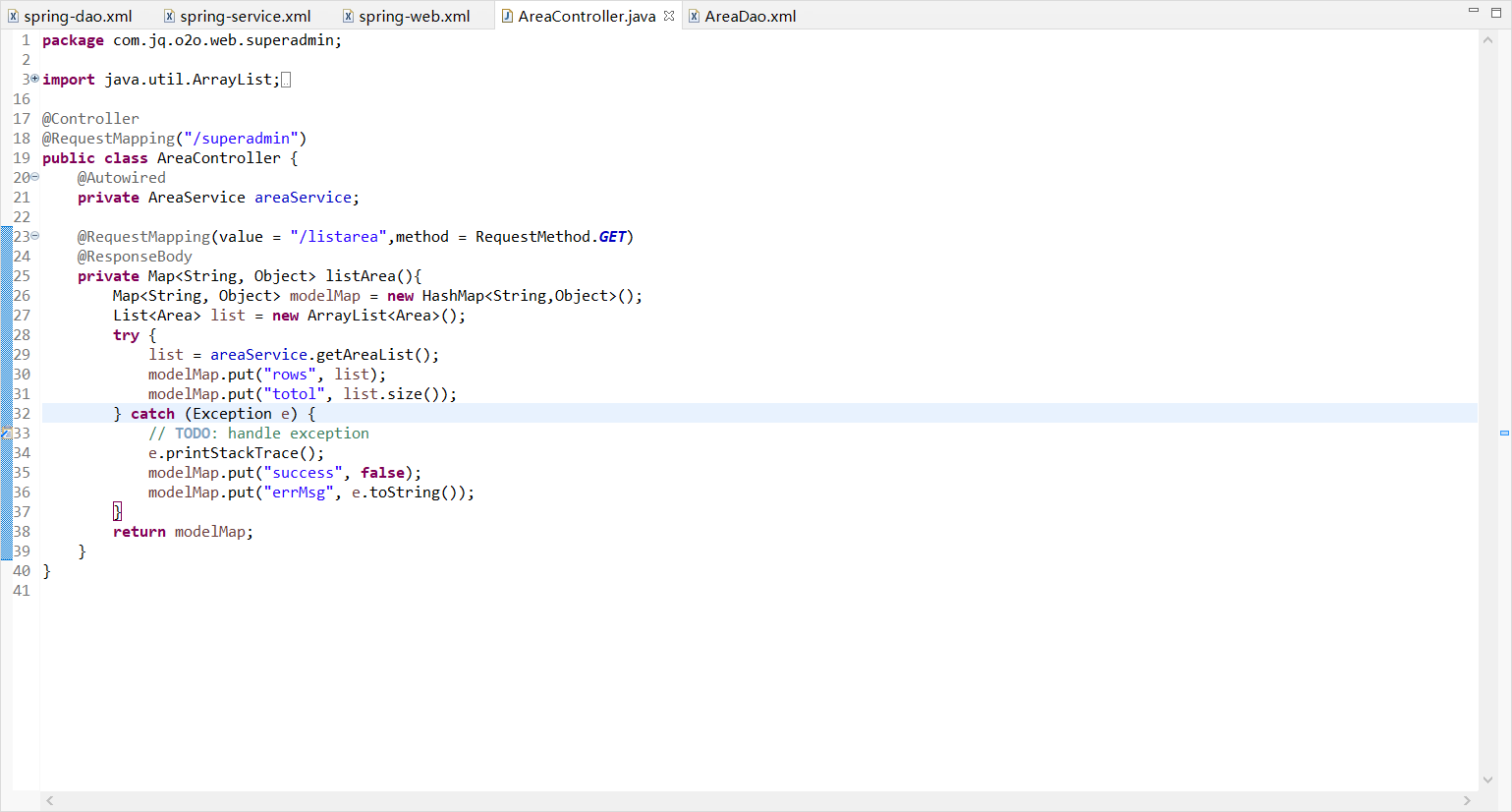Click the "success" string literal
This screenshot has width=1512, height=812.
pyautogui.click(x=303, y=473)
